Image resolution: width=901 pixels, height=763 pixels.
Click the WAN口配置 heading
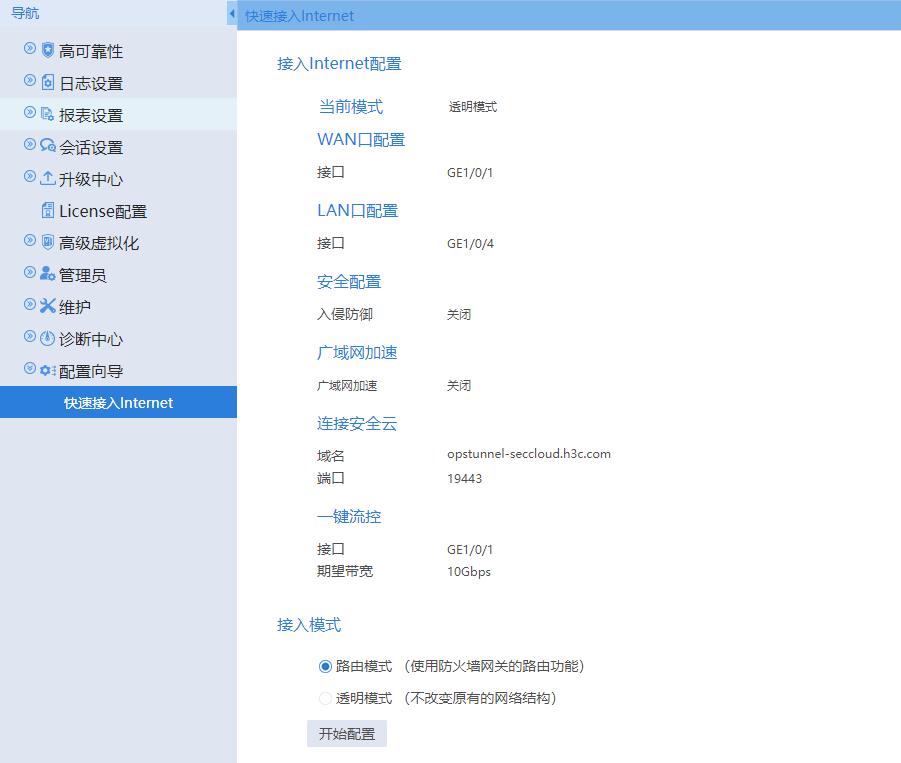click(361, 139)
